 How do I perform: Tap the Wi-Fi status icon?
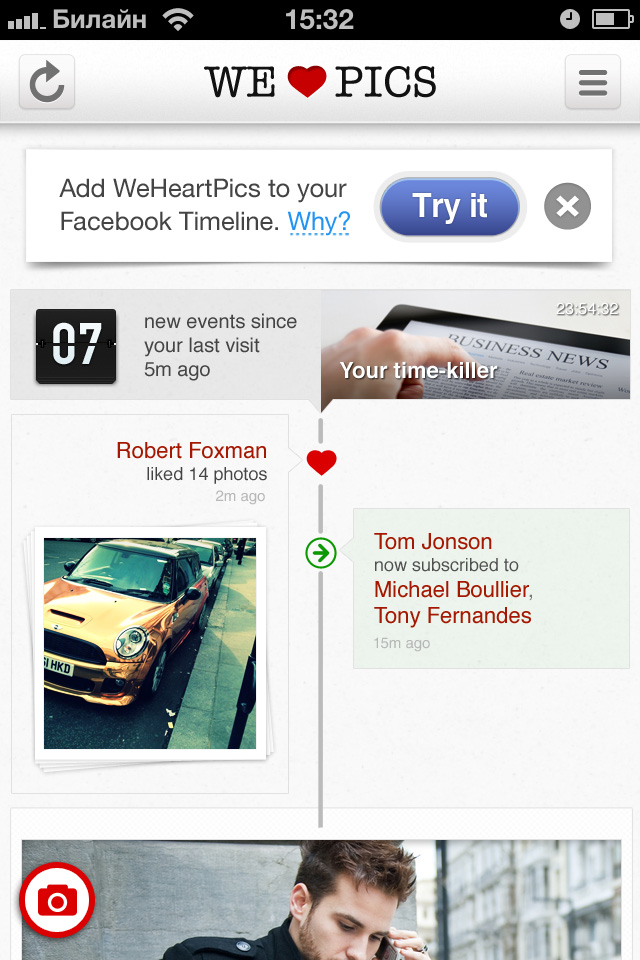tap(180, 19)
